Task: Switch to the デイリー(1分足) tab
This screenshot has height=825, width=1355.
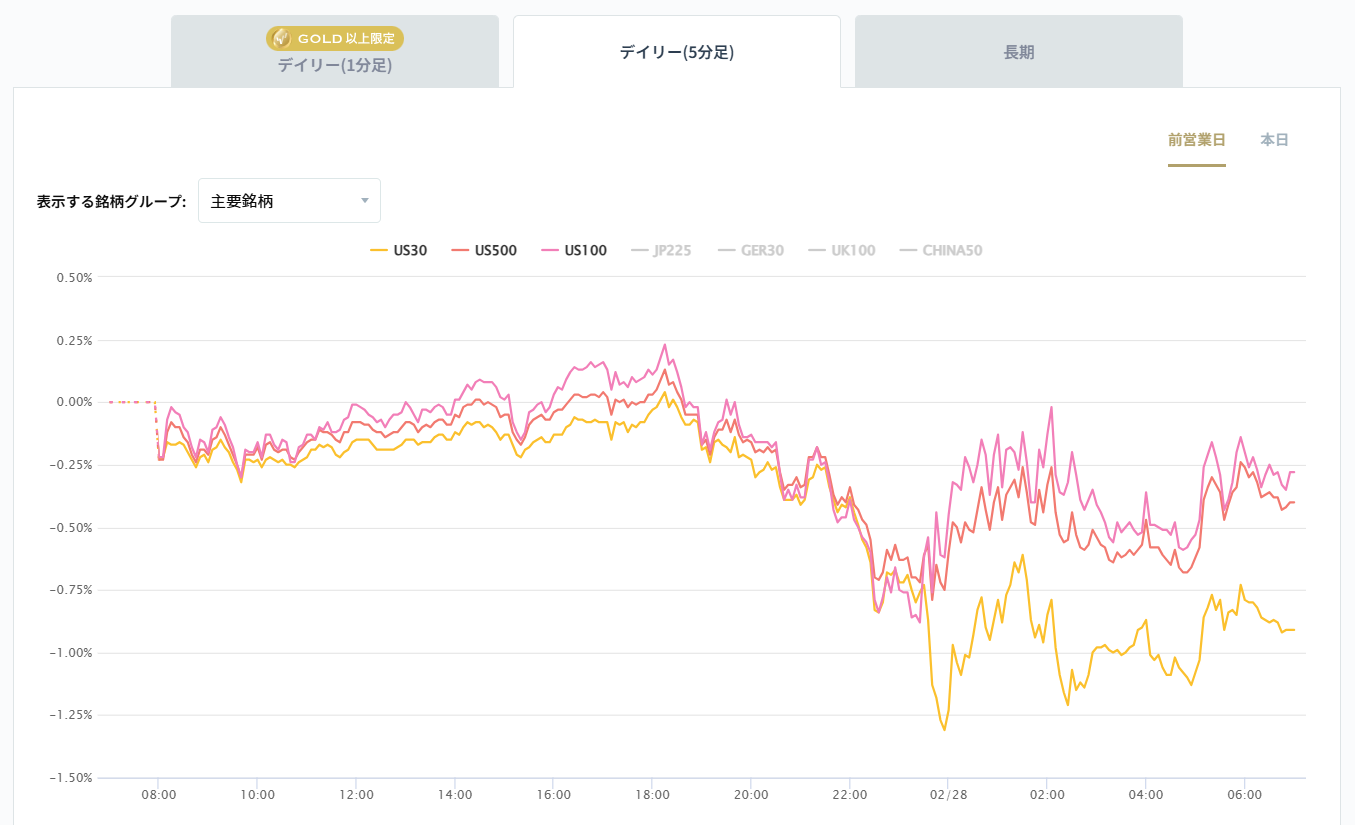Action: click(334, 66)
